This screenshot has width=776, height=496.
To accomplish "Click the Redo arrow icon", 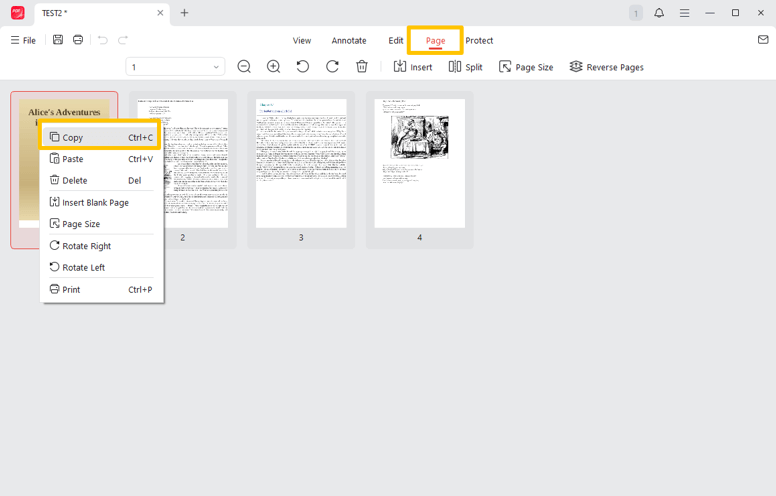I will tap(123, 40).
